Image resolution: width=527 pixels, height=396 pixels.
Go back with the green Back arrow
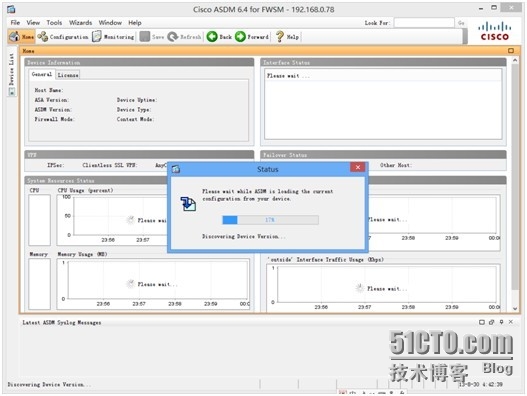coord(212,37)
